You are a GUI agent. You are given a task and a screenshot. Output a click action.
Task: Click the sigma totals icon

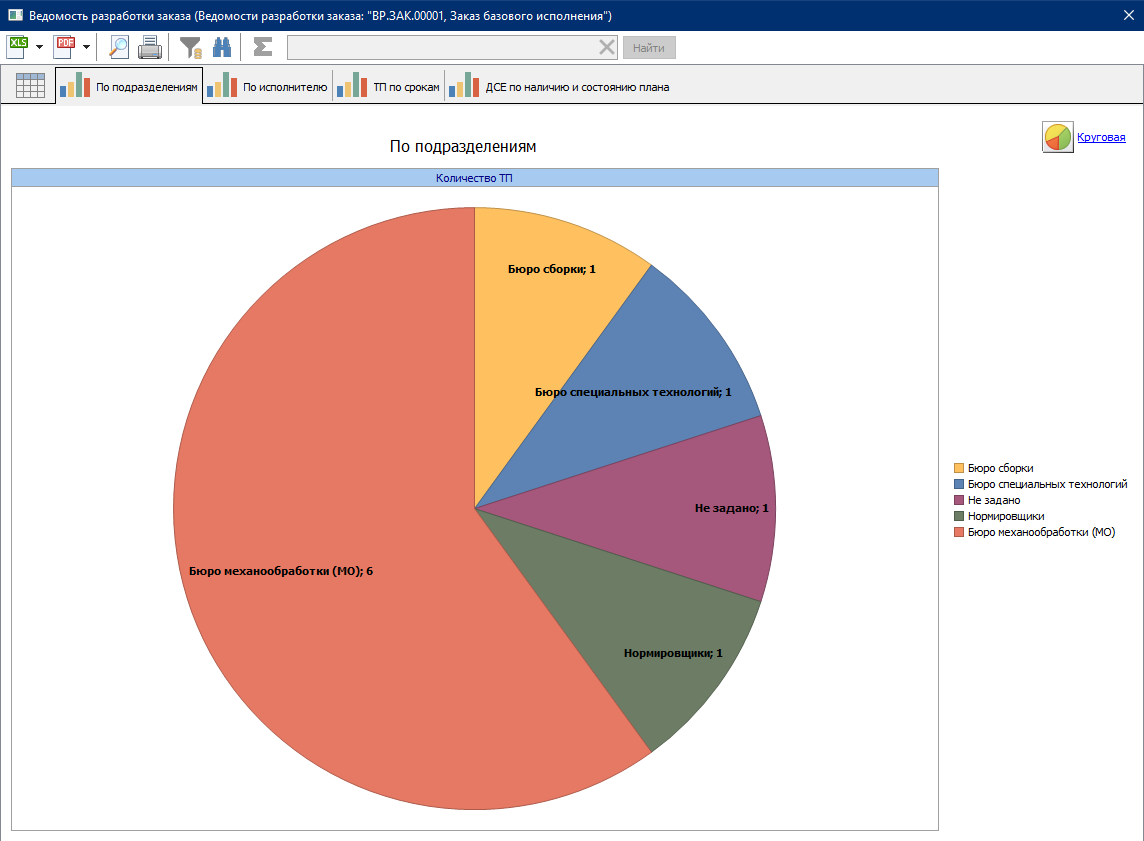pos(262,46)
